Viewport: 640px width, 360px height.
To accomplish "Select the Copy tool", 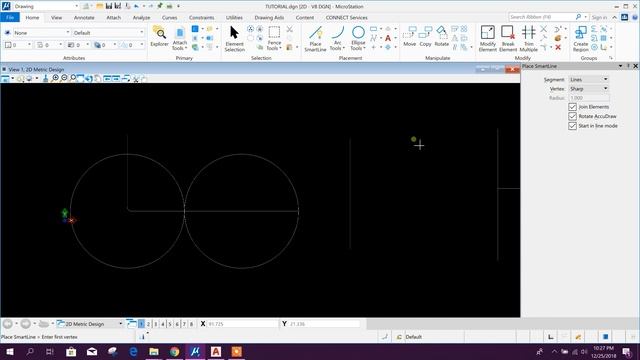I will 425,37.
